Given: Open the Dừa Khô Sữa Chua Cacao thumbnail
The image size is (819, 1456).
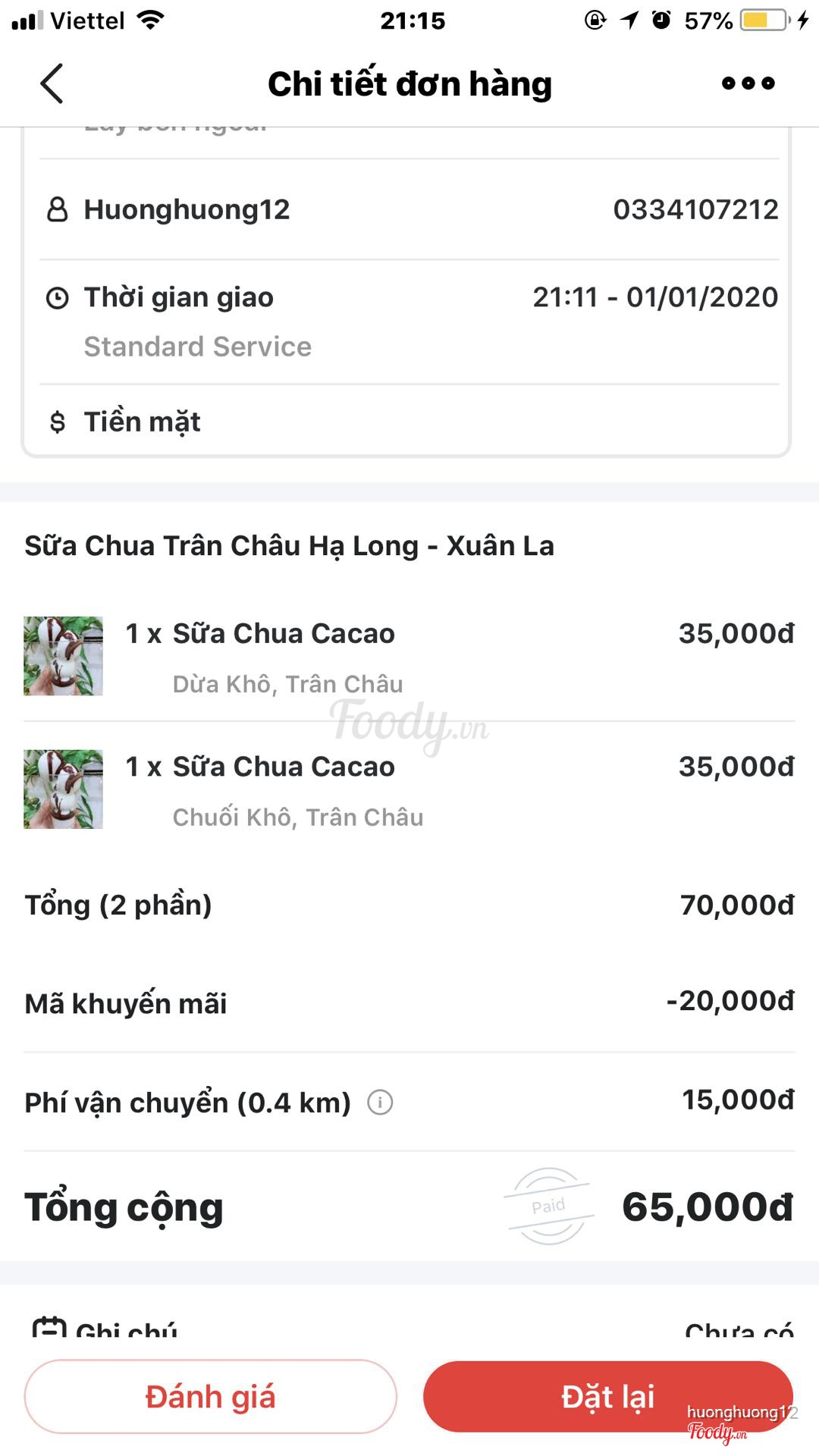Looking at the screenshot, I should click(x=64, y=656).
